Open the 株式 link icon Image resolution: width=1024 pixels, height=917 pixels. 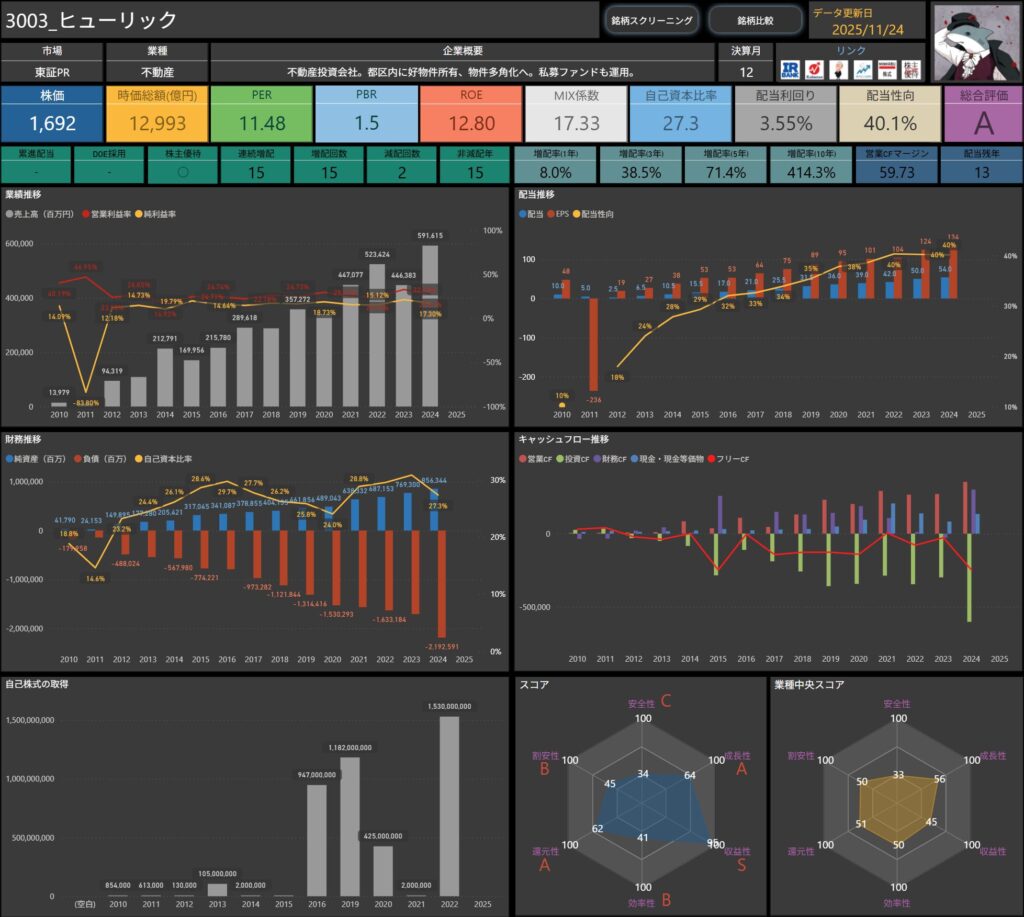pyautogui.click(x=886, y=70)
